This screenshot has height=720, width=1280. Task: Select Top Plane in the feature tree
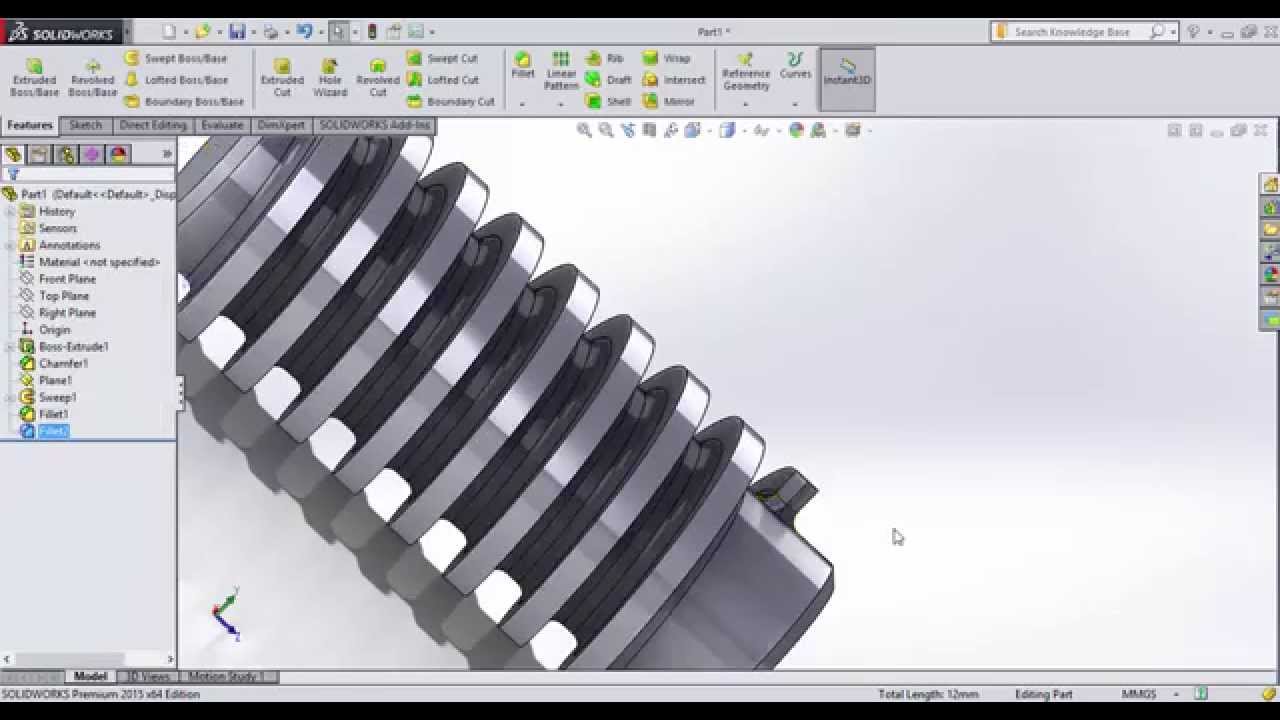[64, 296]
